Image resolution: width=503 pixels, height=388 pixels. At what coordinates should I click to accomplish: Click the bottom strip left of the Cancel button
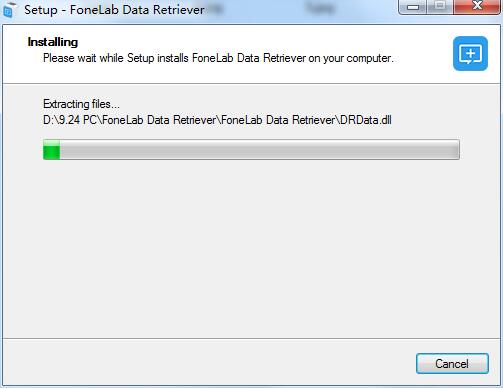coord(208,363)
